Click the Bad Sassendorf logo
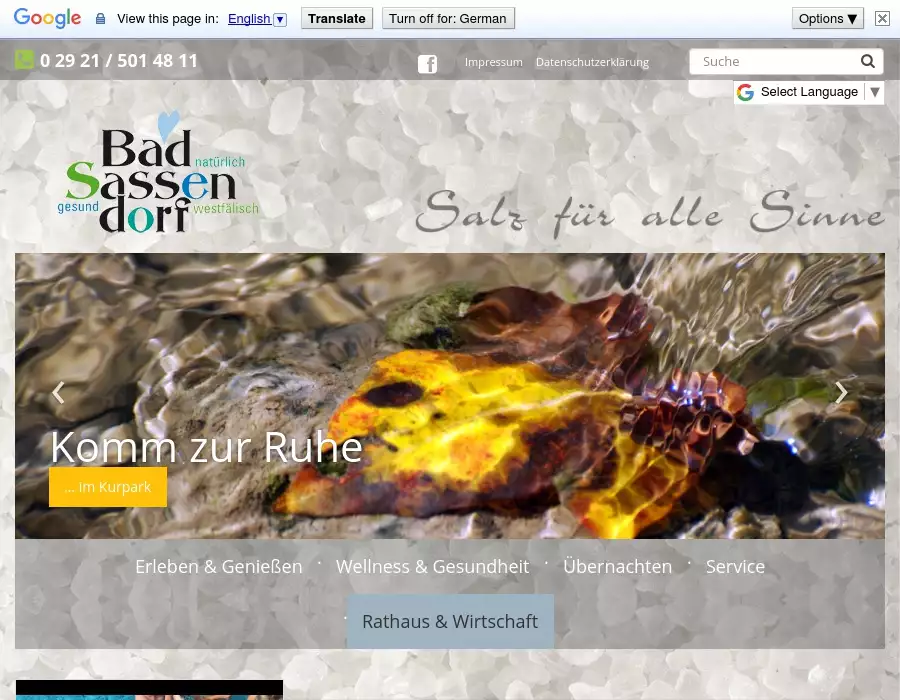The height and width of the screenshot is (700, 900). coord(158,180)
